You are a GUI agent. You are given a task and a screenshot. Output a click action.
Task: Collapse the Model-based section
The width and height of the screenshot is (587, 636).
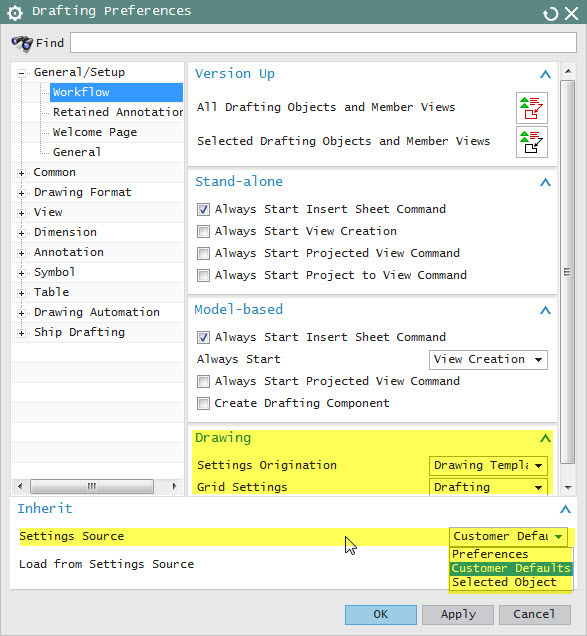[x=546, y=310]
